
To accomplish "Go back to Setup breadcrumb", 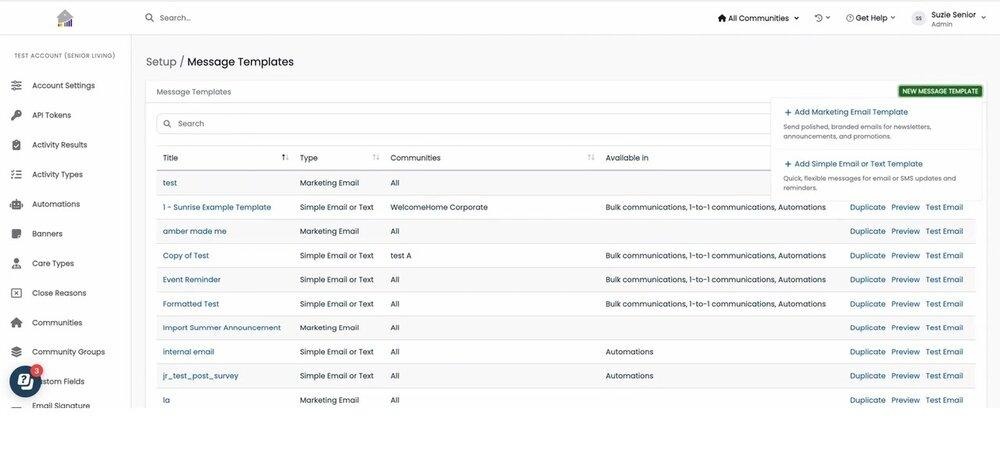I will (161, 62).
